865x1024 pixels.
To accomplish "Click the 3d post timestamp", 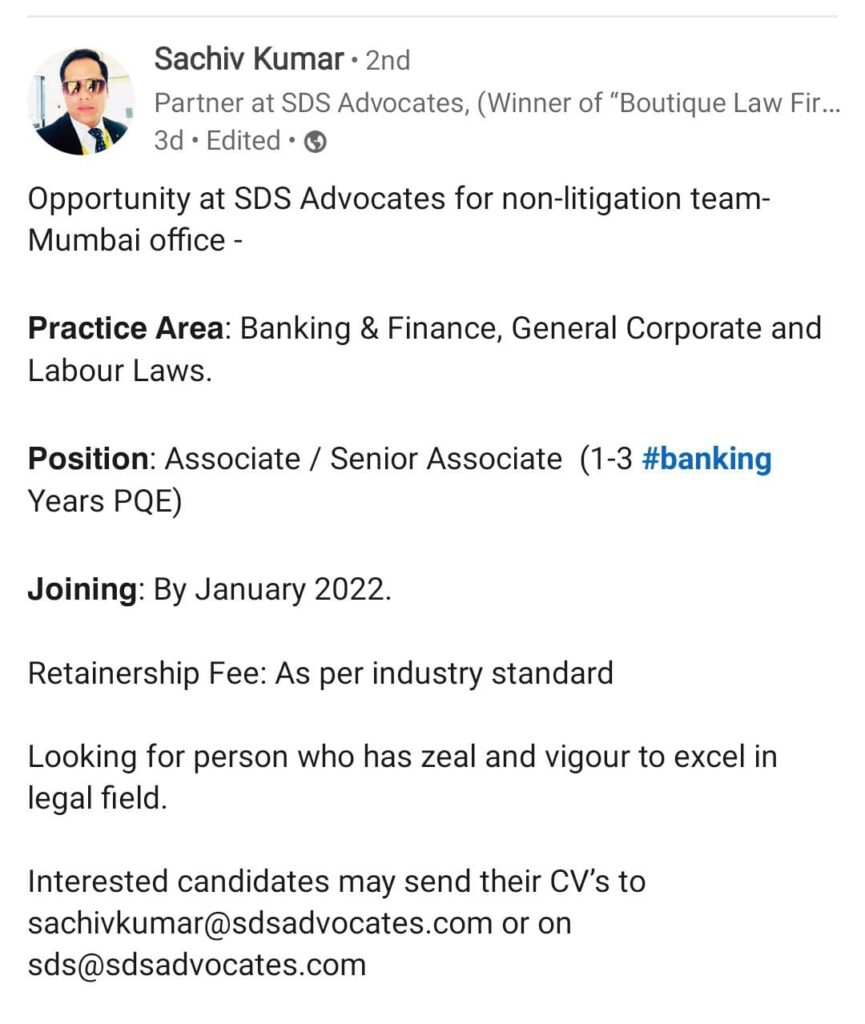I will 168,140.
